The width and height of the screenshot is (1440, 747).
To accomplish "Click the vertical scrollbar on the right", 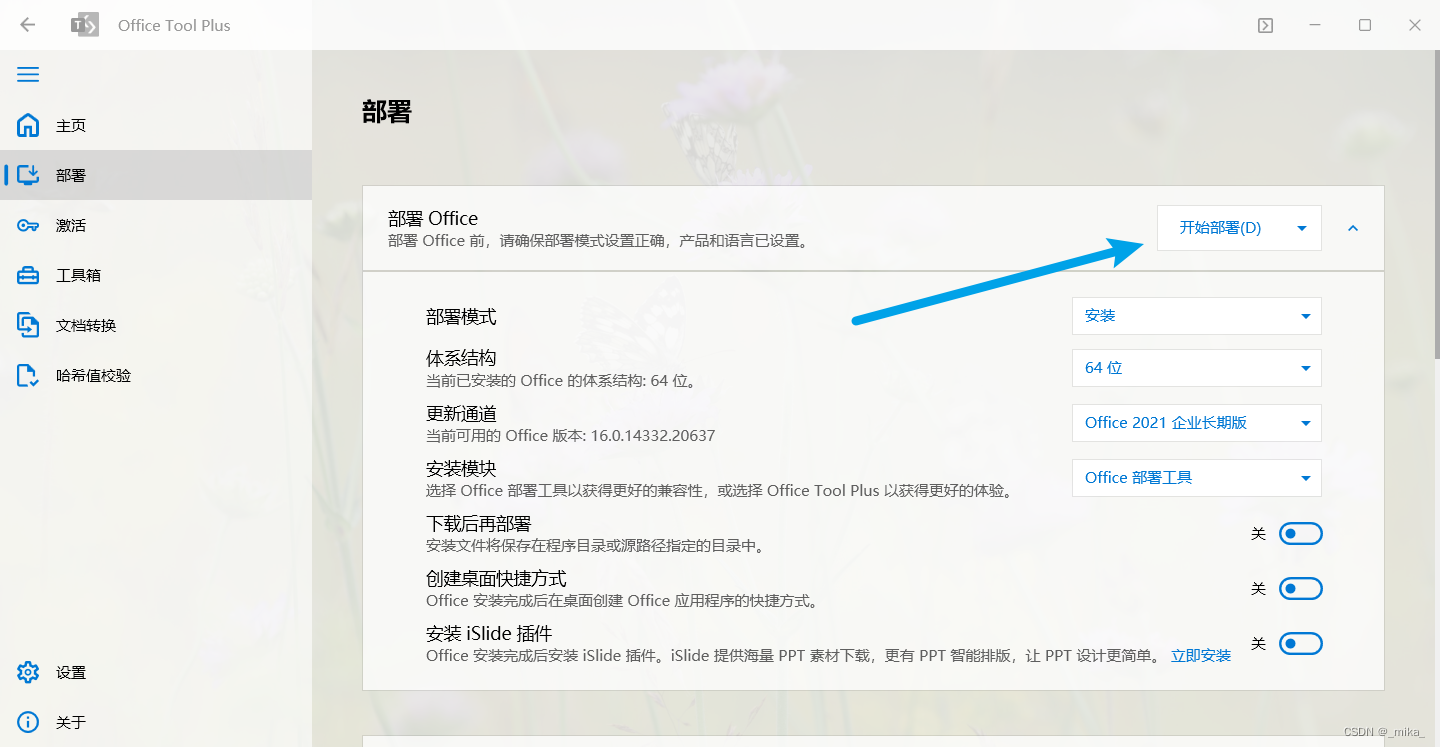I will 1435,205.
